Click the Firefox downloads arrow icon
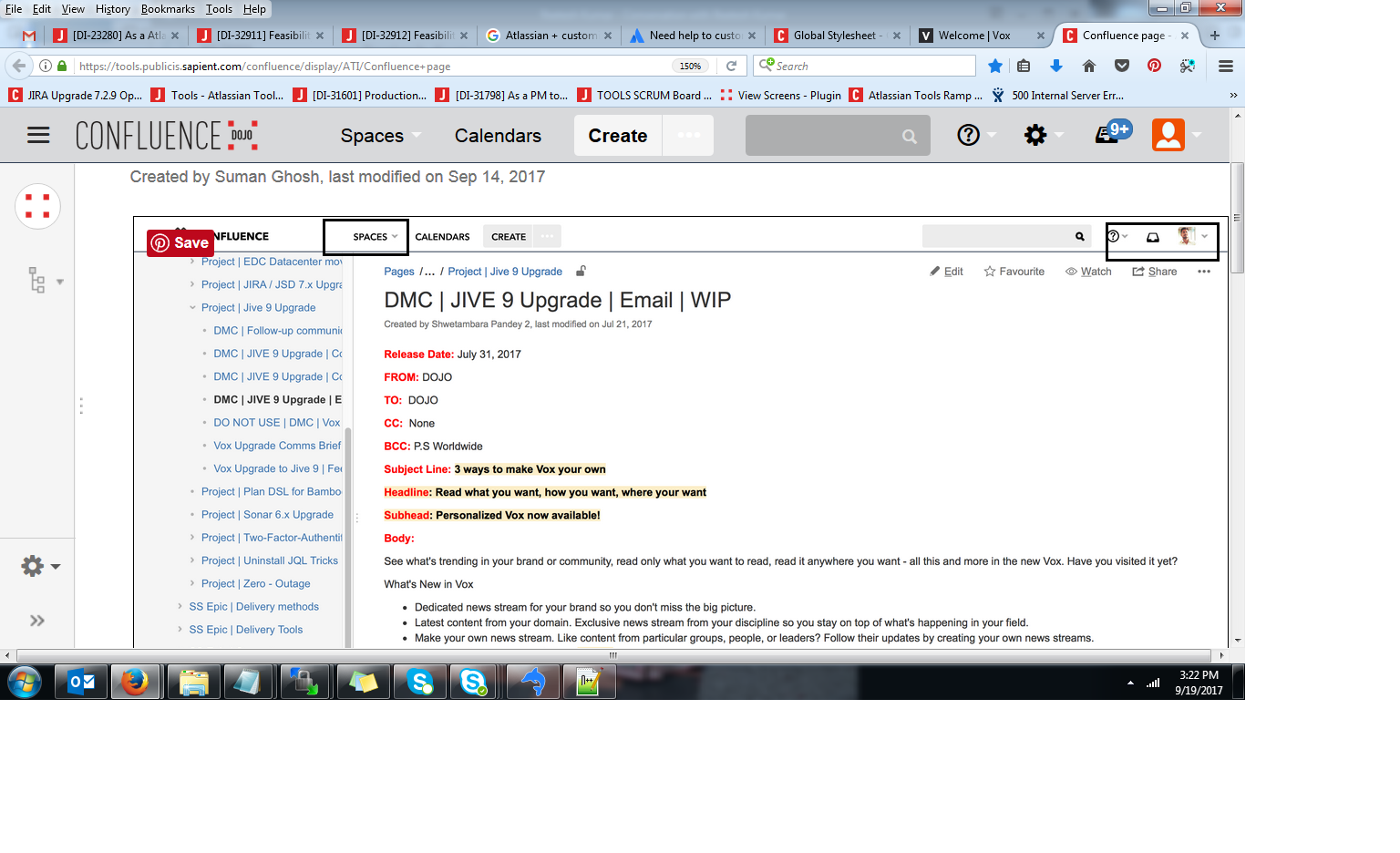The height and width of the screenshot is (853, 1400). tap(1056, 66)
